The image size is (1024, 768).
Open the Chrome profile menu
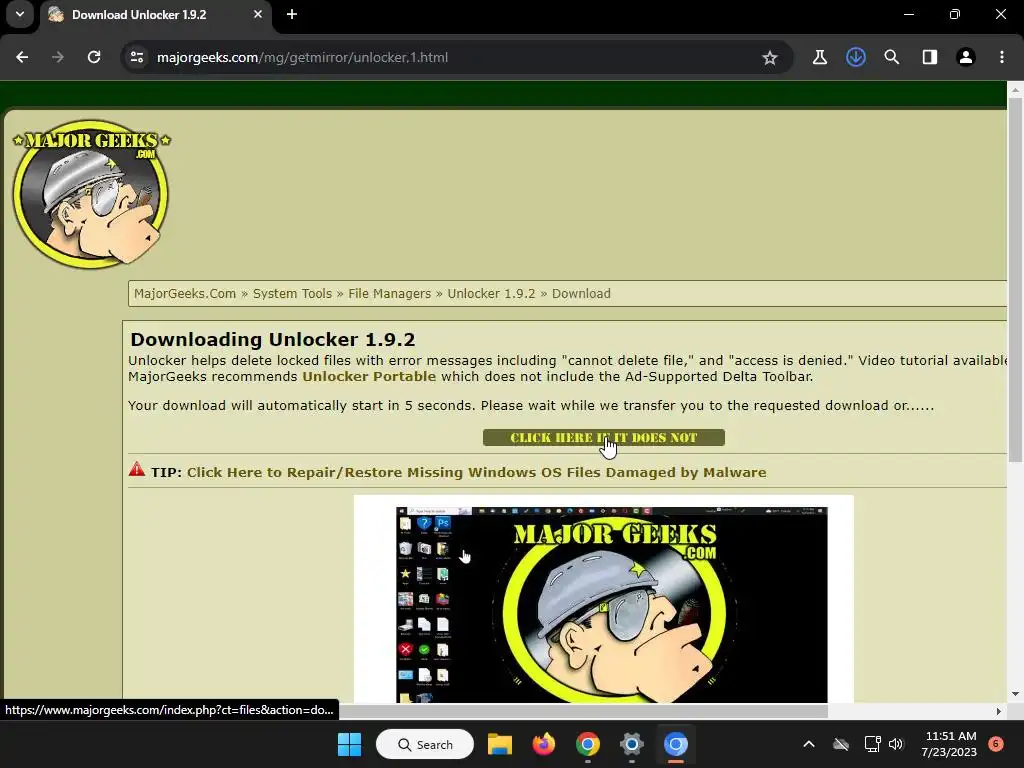(x=965, y=57)
